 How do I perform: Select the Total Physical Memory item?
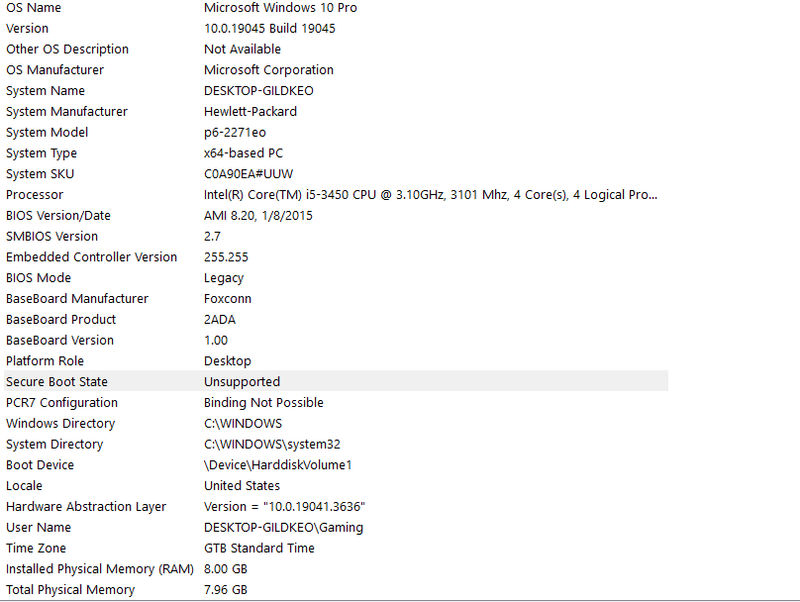[70, 590]
